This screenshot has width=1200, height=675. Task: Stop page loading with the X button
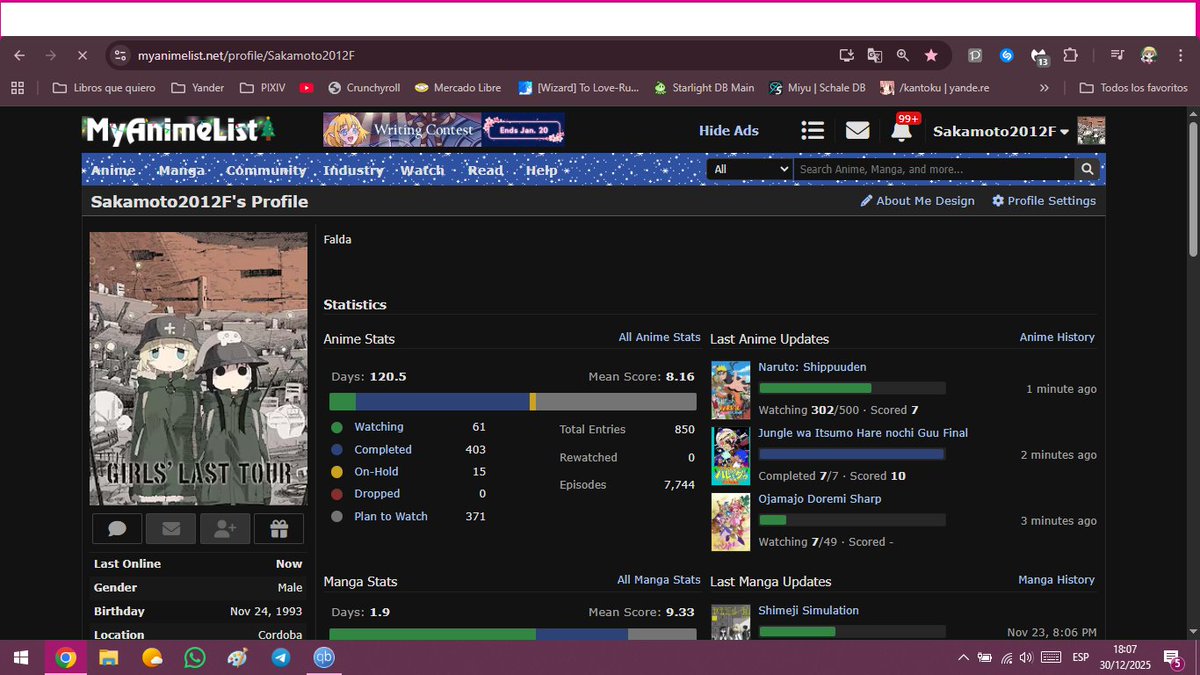coord(82,56)
